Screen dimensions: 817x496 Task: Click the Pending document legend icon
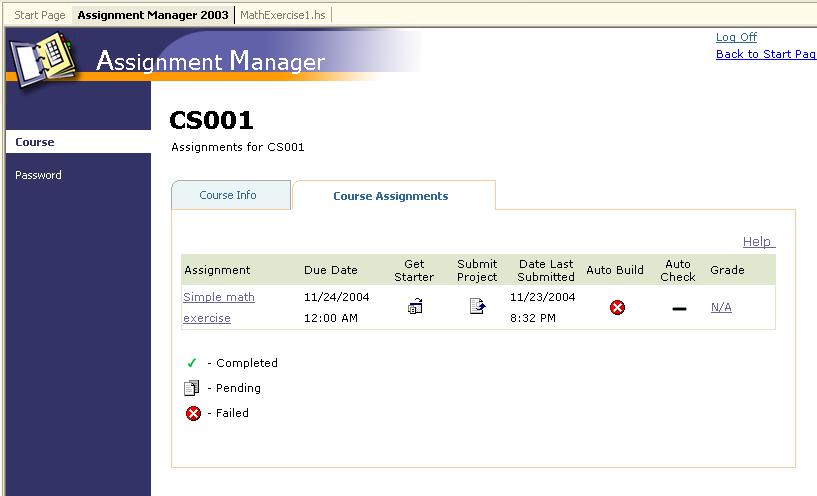click(192, 388)
